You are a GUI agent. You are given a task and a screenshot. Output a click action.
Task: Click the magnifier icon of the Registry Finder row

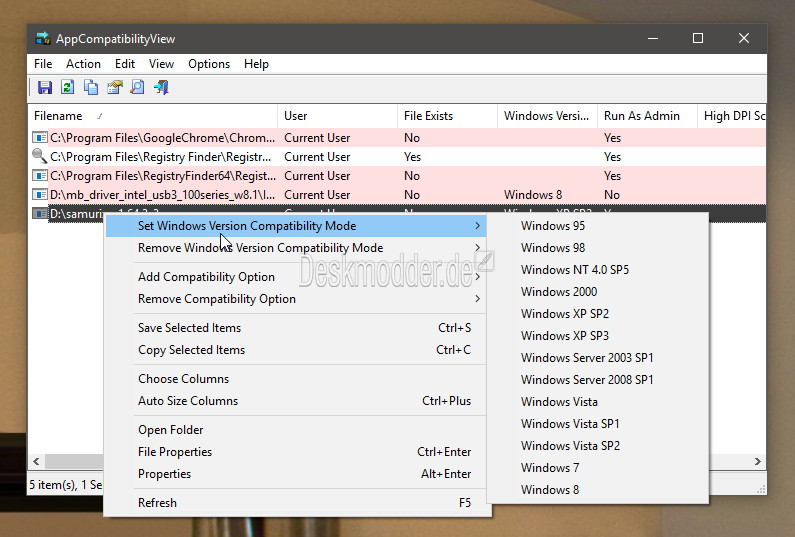click(40, 156)
